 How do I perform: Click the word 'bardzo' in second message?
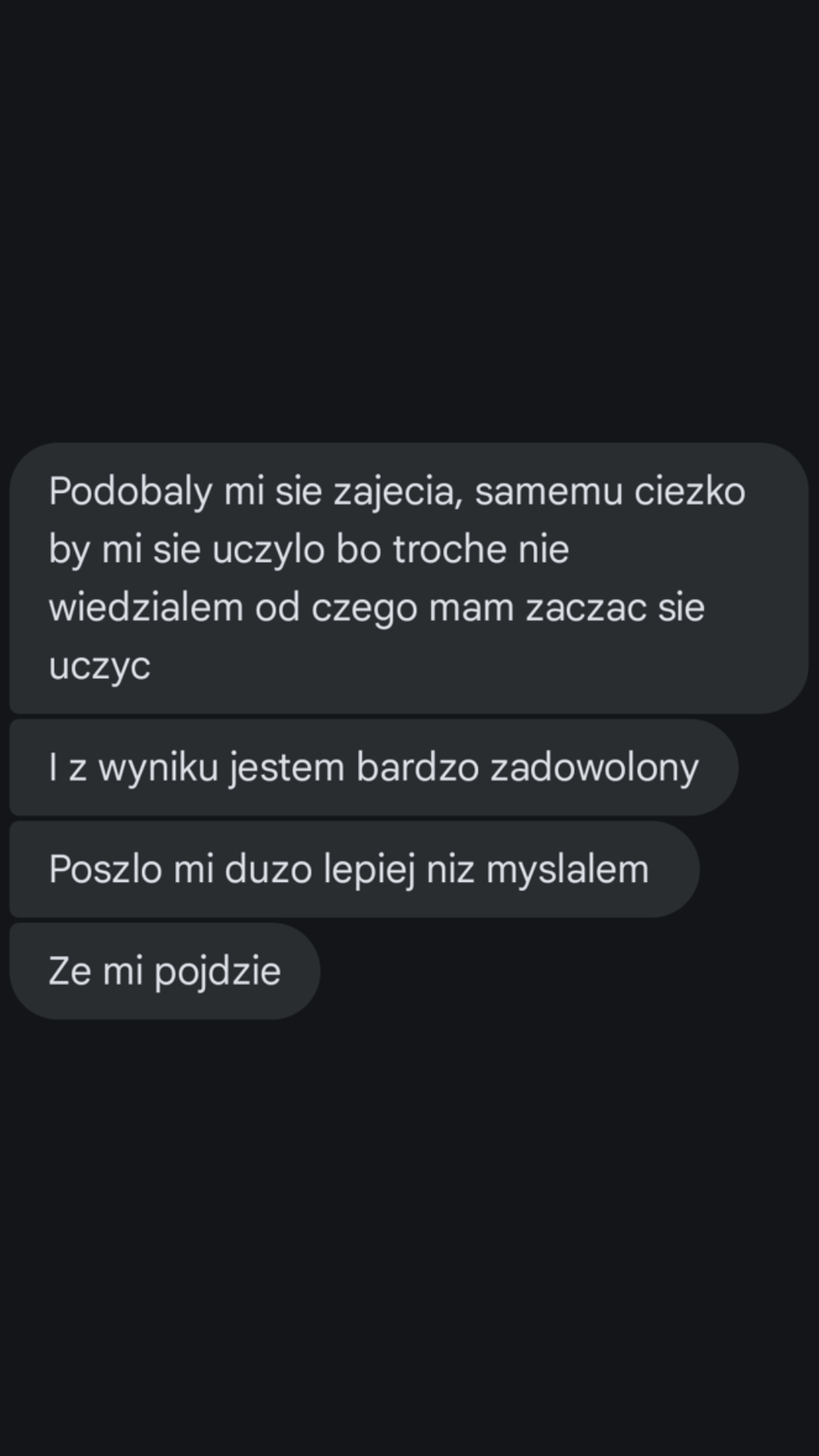coord(418,767)
